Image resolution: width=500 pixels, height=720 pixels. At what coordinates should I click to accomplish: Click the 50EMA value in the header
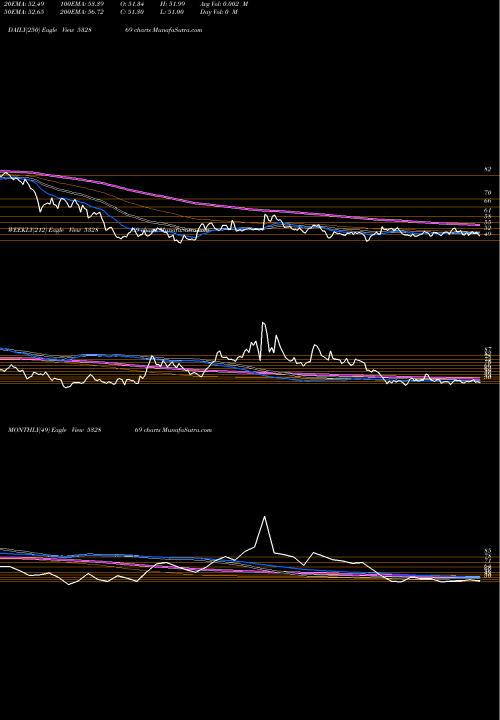(24, 12)
